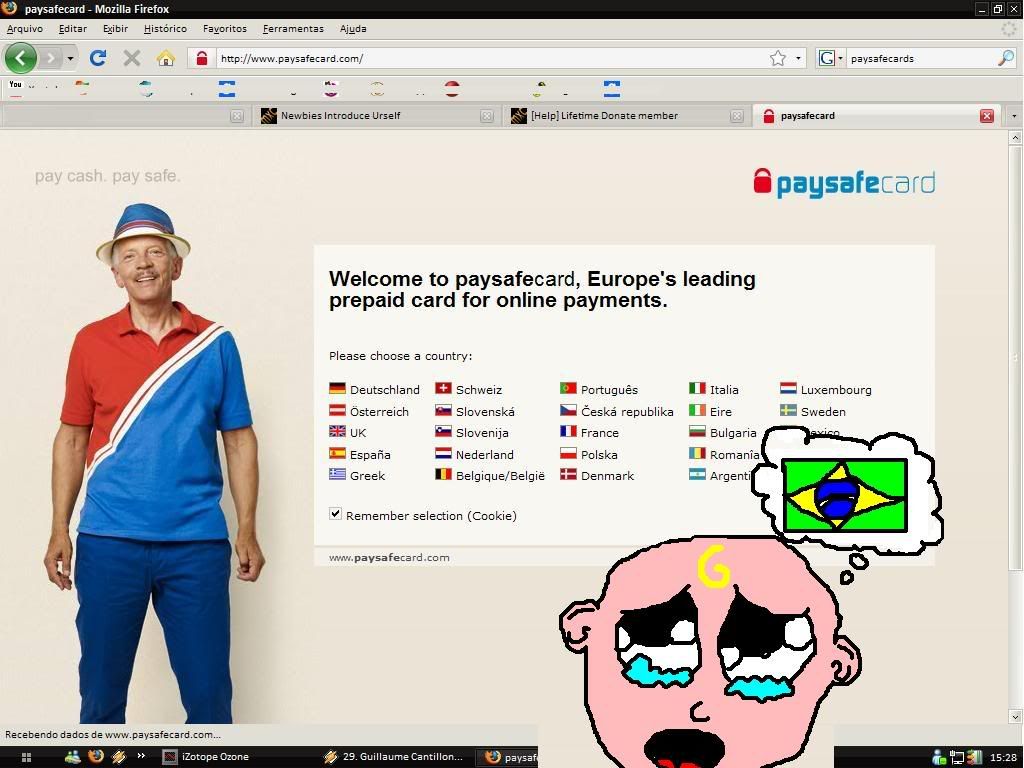Click the Stop loading icon
The width and height of the screenshot is (1024, 768).
point(131,58)
